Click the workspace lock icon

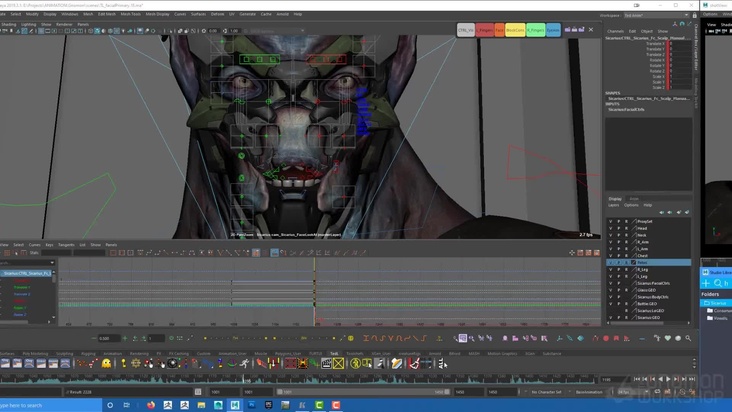pyautogui.click(x=695, y=15)
